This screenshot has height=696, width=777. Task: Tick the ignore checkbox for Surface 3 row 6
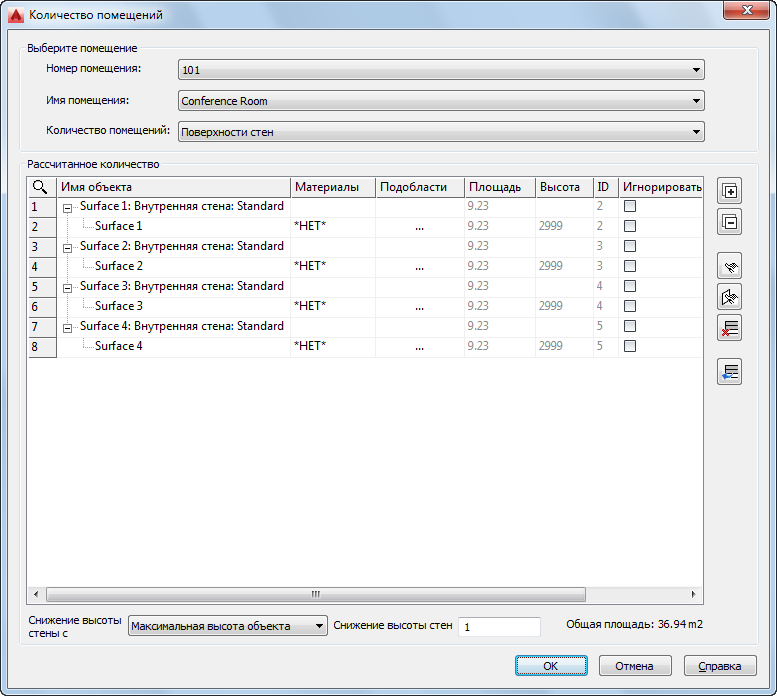pos(630,306)
